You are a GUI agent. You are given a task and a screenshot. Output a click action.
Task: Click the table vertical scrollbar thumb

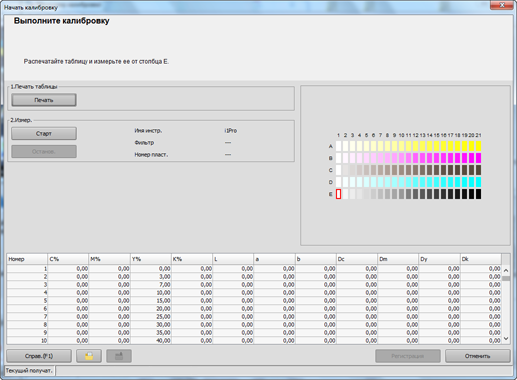506,278
